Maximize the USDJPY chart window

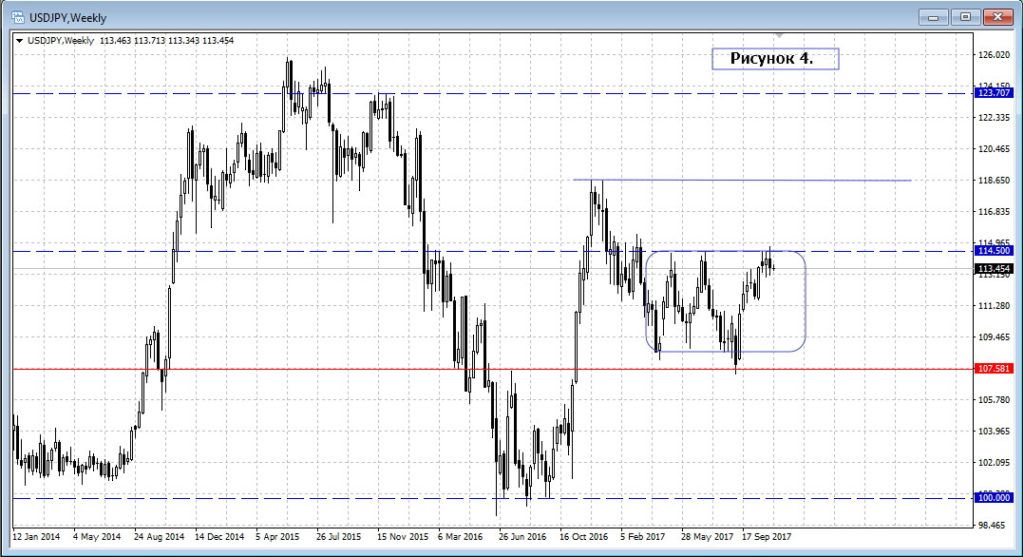pyautogui.click(x=966, y=16)
